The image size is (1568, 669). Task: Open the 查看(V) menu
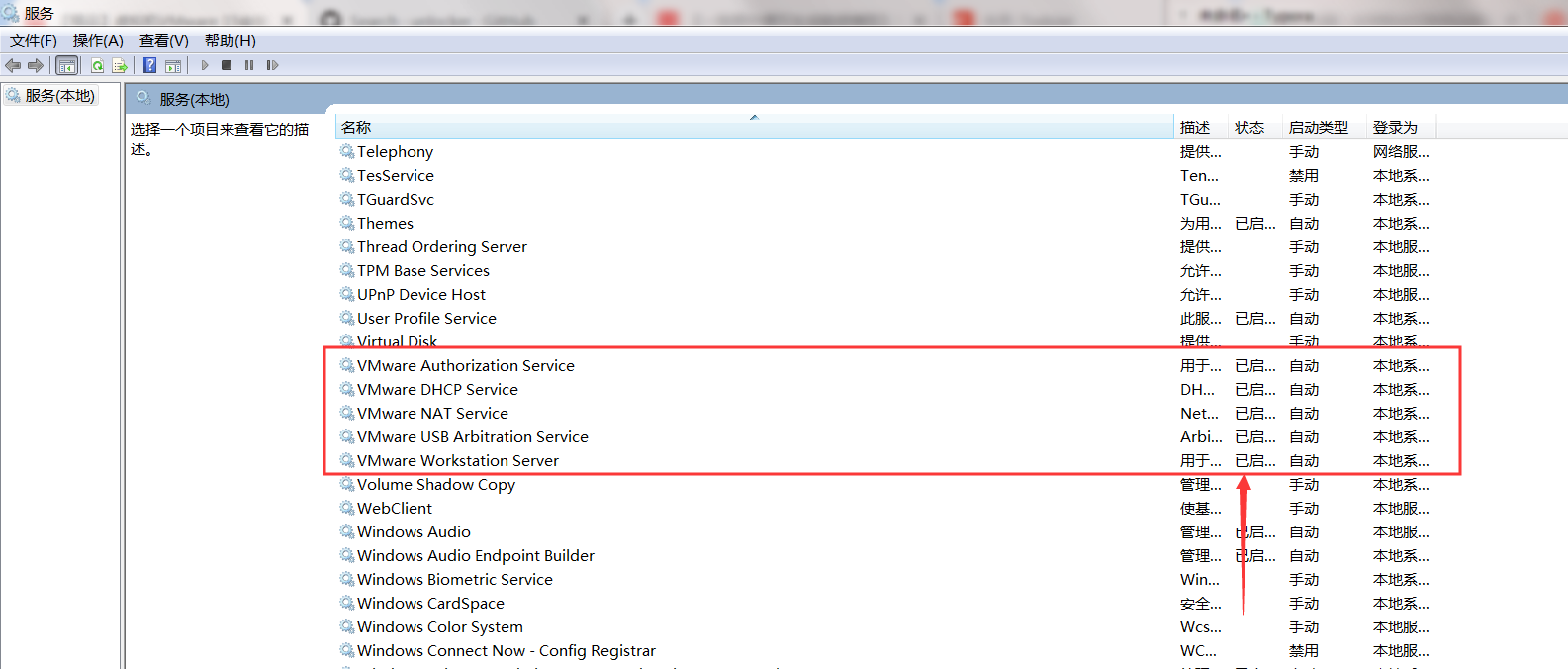tap(163, 41)
